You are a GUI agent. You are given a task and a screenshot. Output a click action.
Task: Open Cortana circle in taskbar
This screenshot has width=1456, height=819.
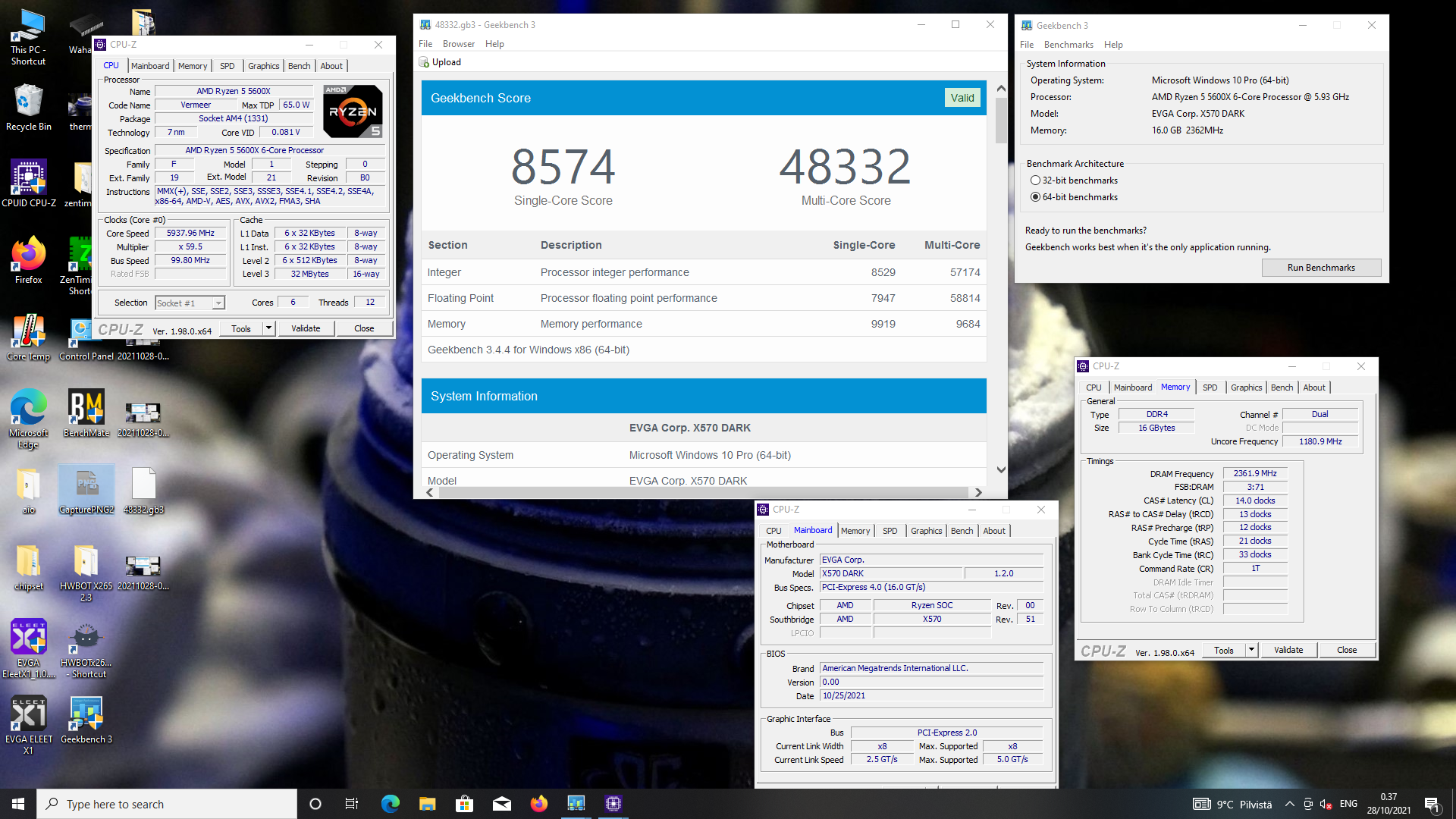[315, 804]
